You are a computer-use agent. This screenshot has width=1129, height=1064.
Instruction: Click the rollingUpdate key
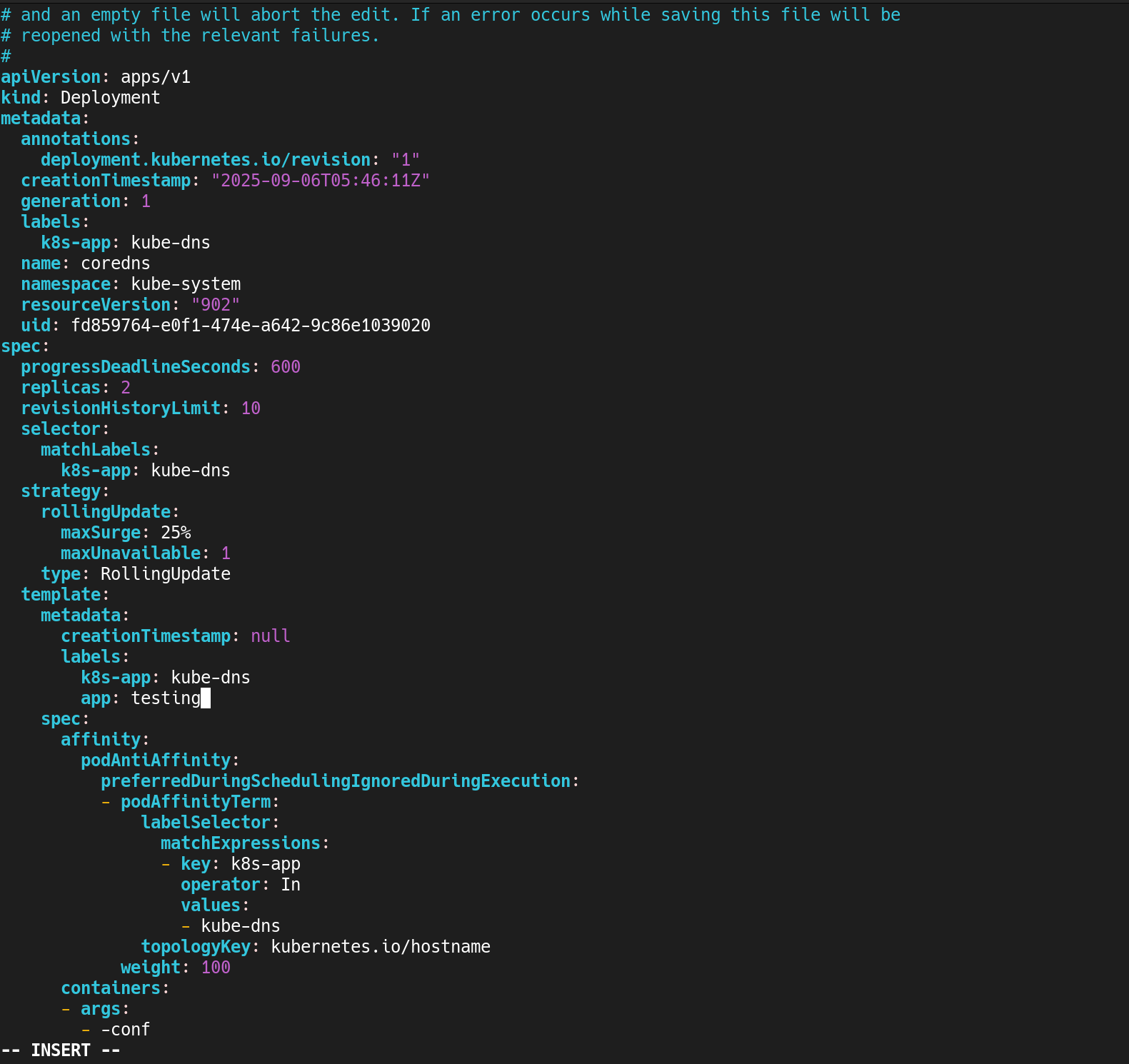coord(106,512)
